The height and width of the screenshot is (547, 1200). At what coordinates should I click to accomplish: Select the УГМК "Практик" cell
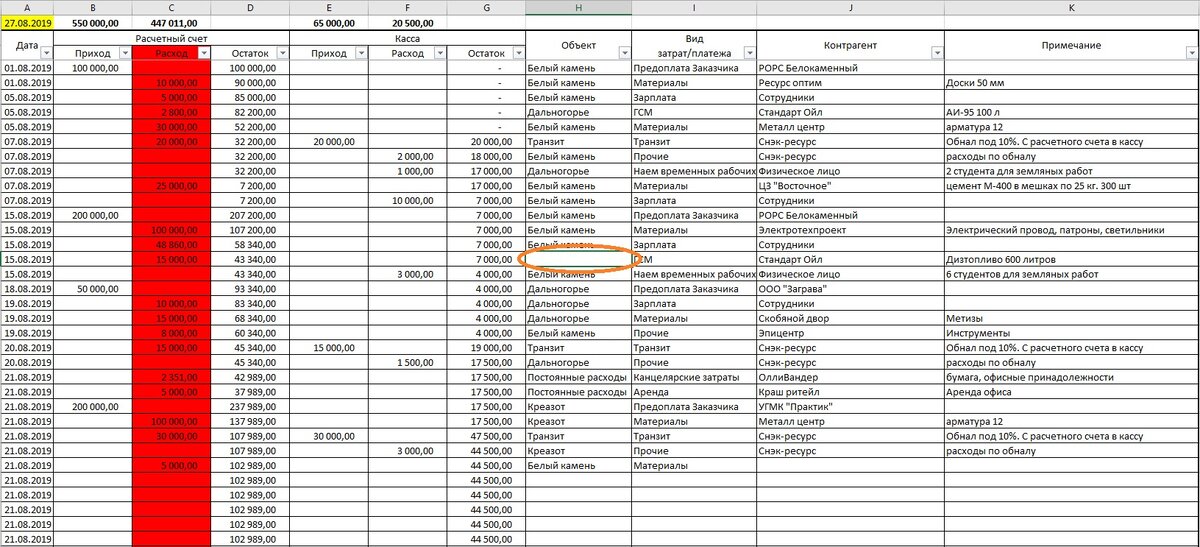pos(850,407)
